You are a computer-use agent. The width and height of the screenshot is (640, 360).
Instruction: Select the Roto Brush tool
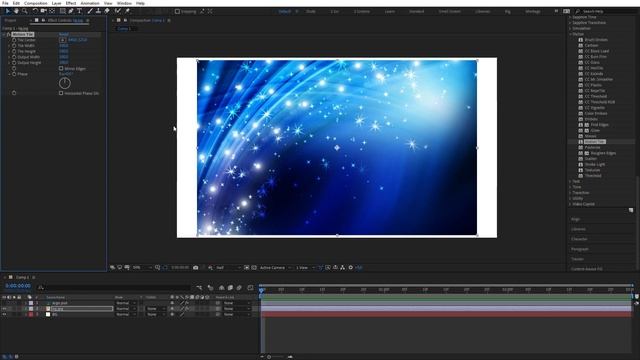118,11
